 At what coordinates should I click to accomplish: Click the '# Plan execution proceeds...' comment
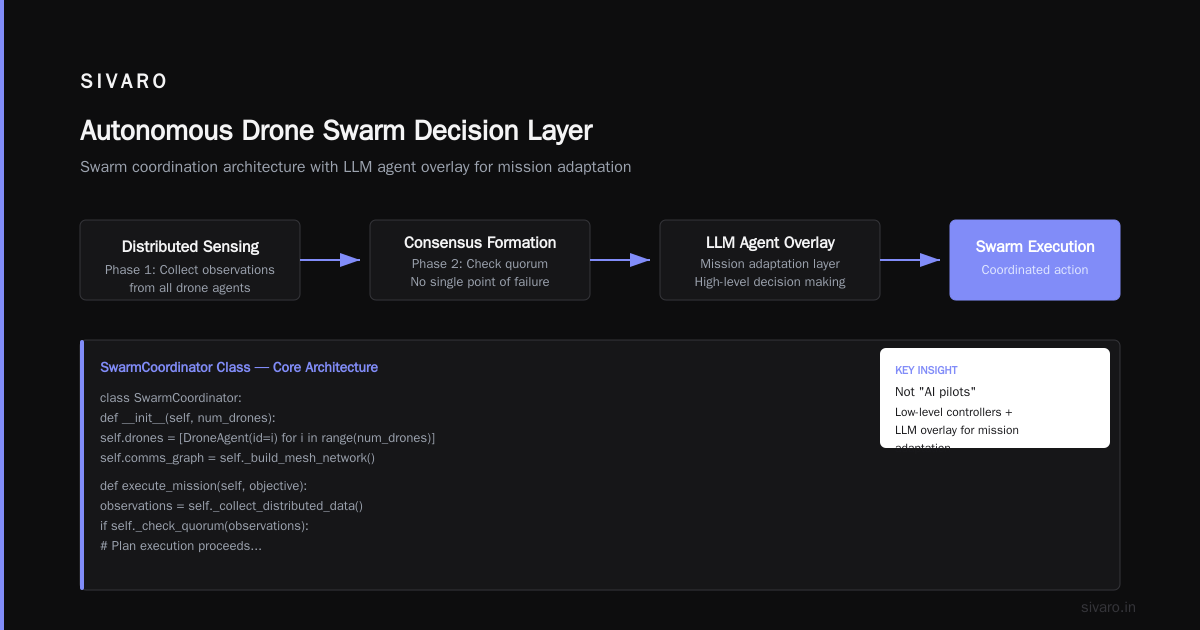coord(181,546)
